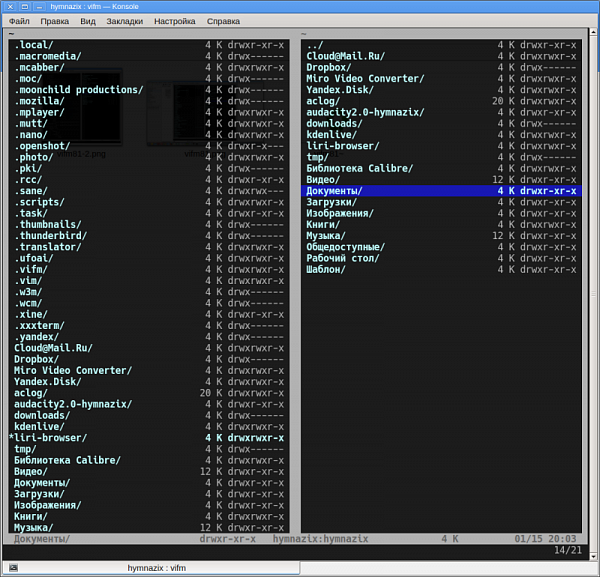Open the Правка menu
600x577 pixels.
click(55, 21)
